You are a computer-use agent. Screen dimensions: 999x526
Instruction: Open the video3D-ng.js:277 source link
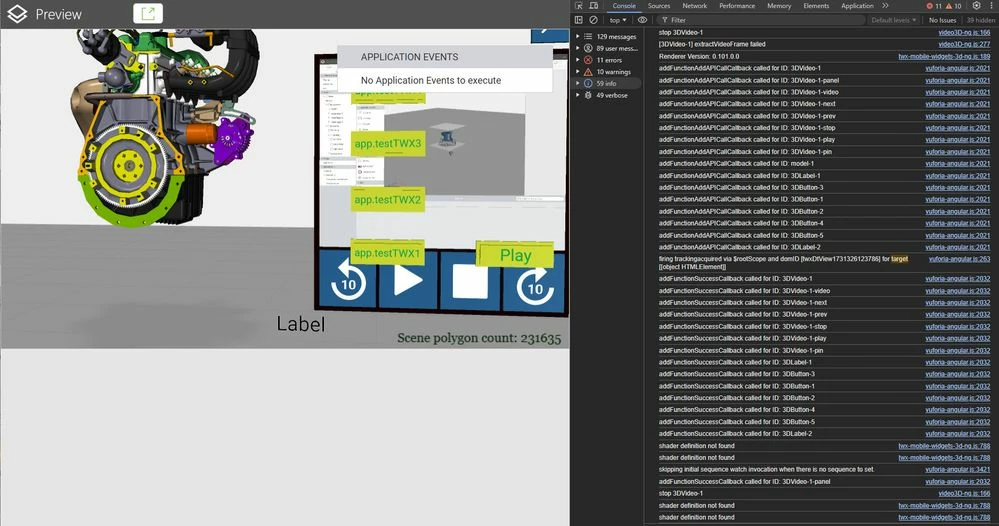tap(964, 45)
